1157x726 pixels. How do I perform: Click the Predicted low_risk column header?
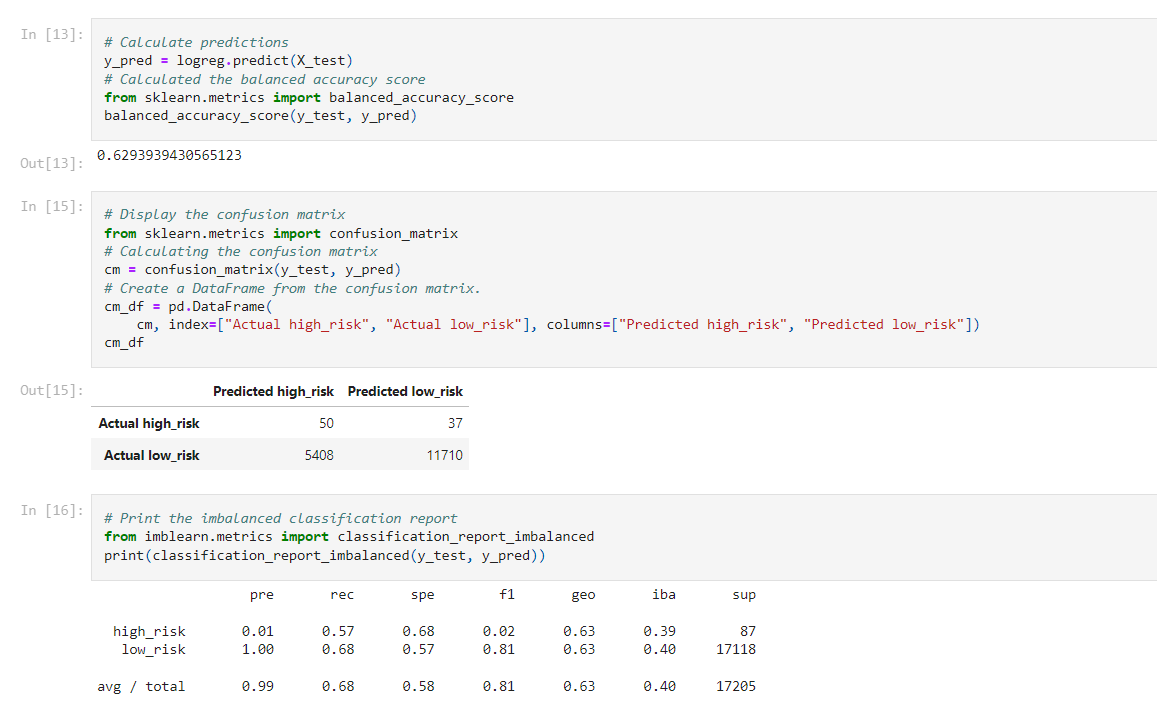405,391
